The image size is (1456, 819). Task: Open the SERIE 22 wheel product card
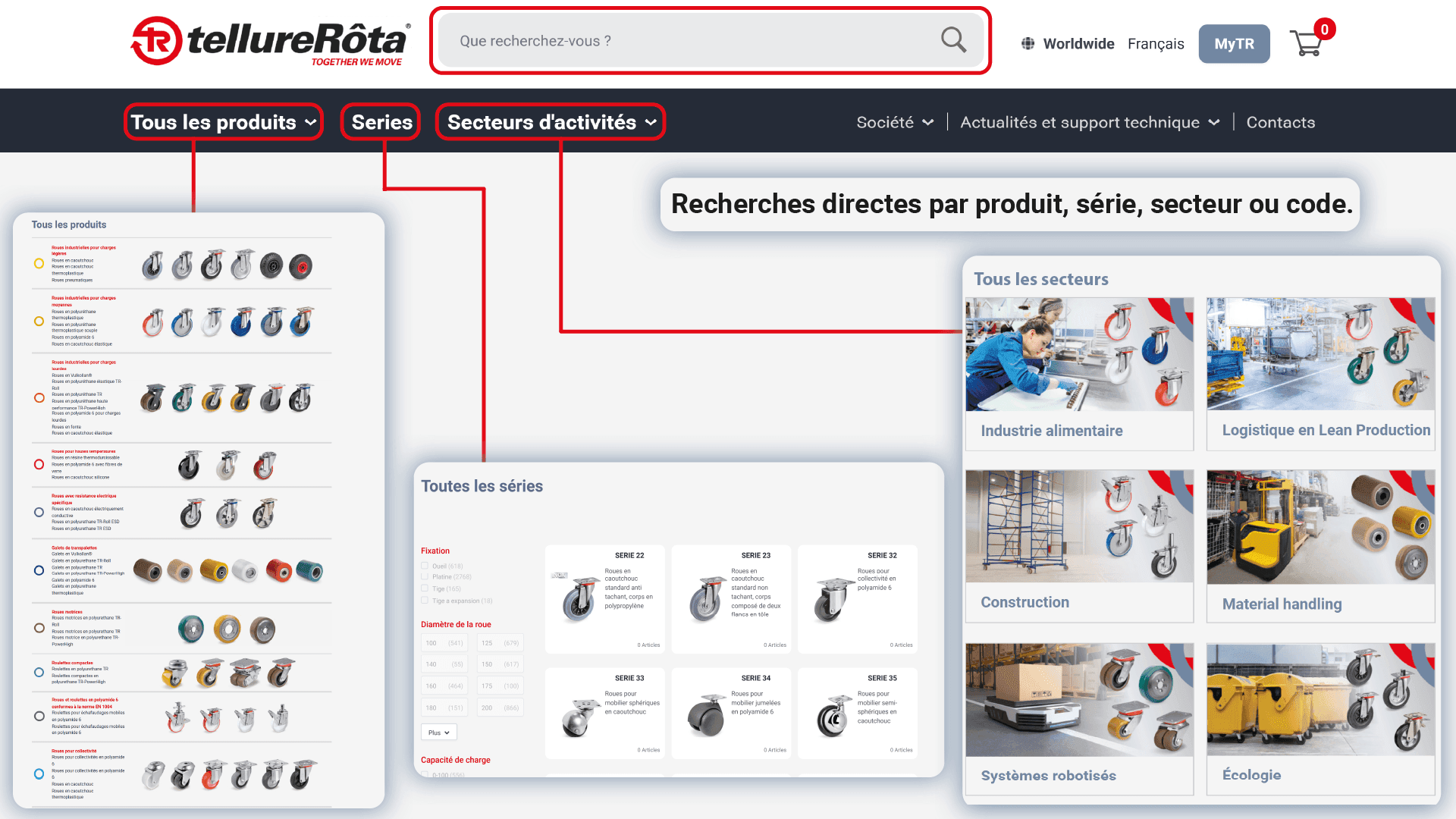(x=604, y=599)
